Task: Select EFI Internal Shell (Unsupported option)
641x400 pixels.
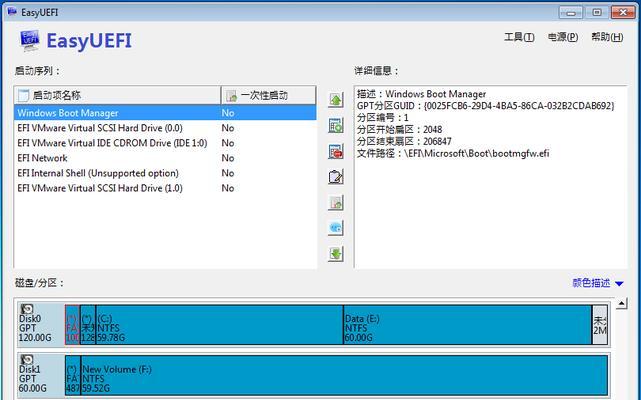Action: coord(165,173)
